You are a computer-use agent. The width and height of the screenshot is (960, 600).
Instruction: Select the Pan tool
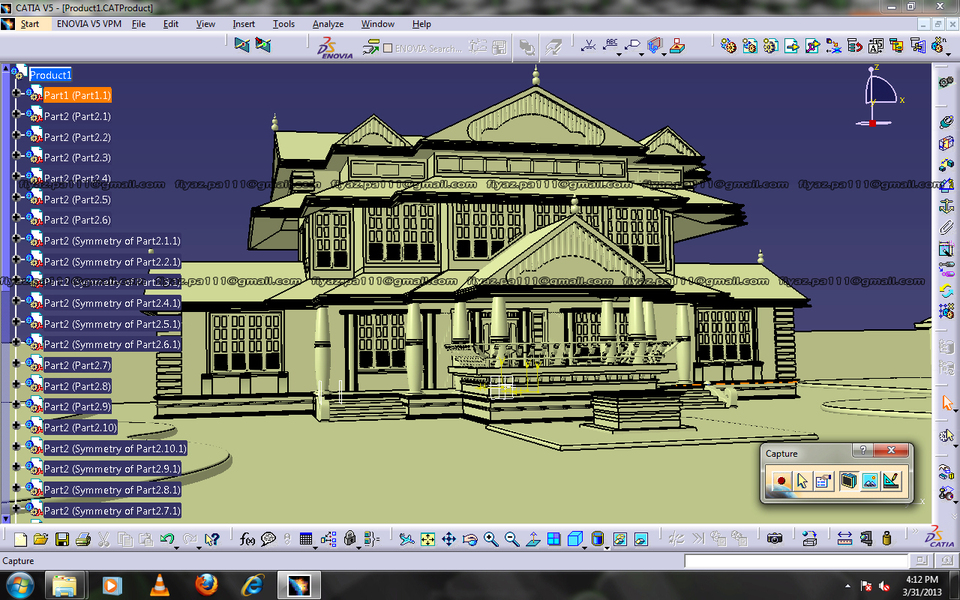click(448, 540)
